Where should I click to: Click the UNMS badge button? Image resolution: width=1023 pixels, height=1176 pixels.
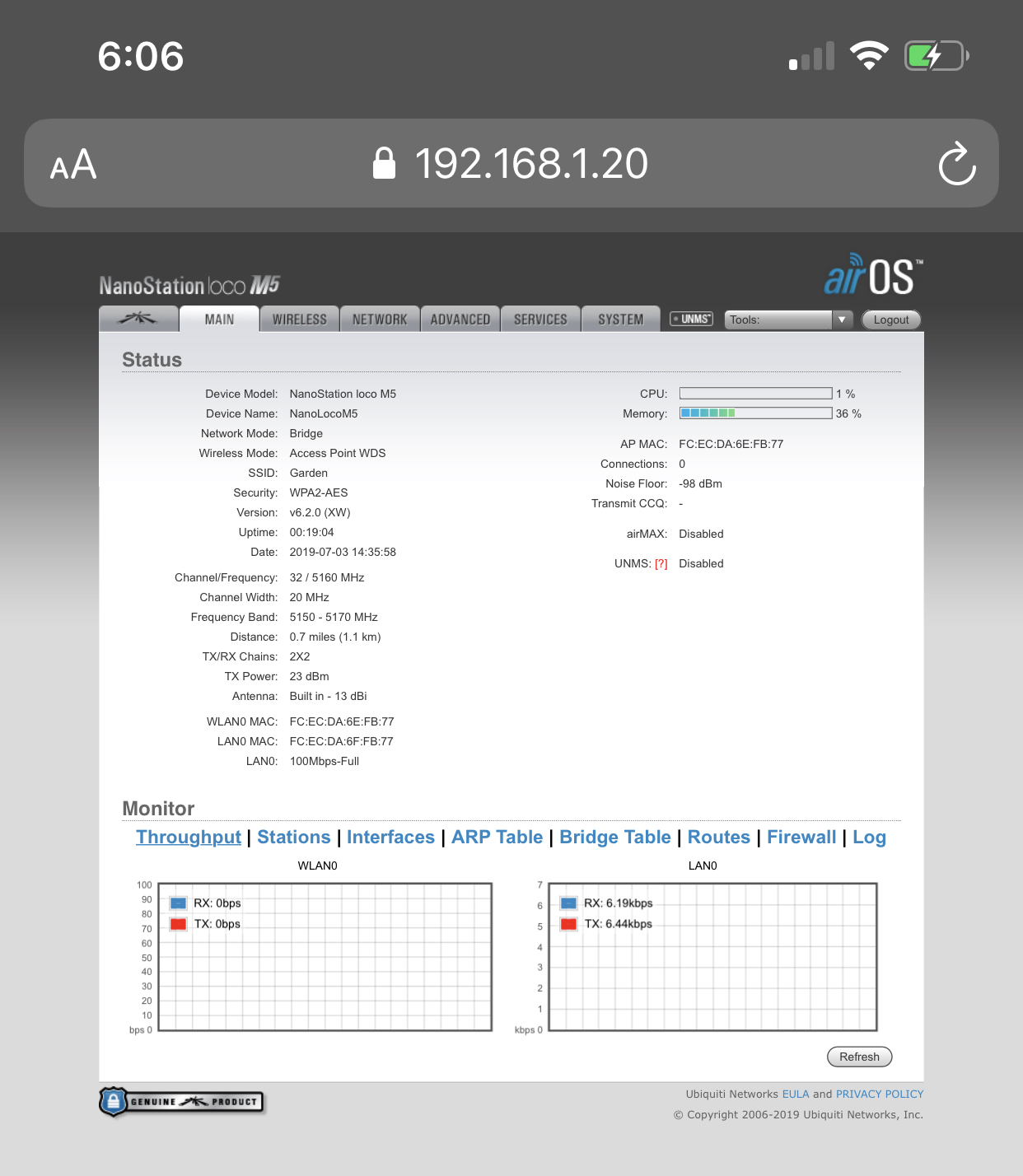(x=691, y=319)
